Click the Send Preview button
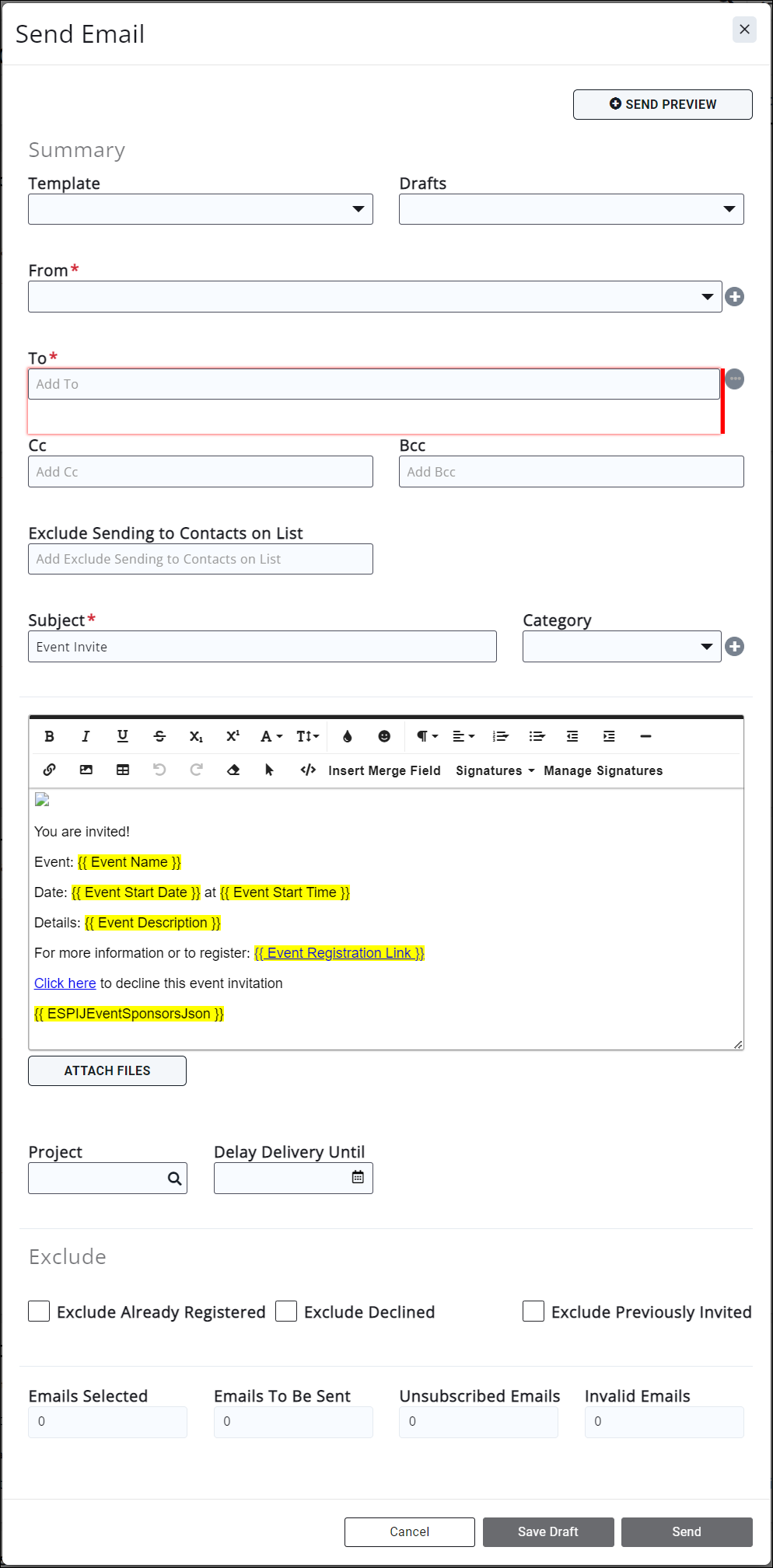The image size is (773, 1568). tap(663, 104)
